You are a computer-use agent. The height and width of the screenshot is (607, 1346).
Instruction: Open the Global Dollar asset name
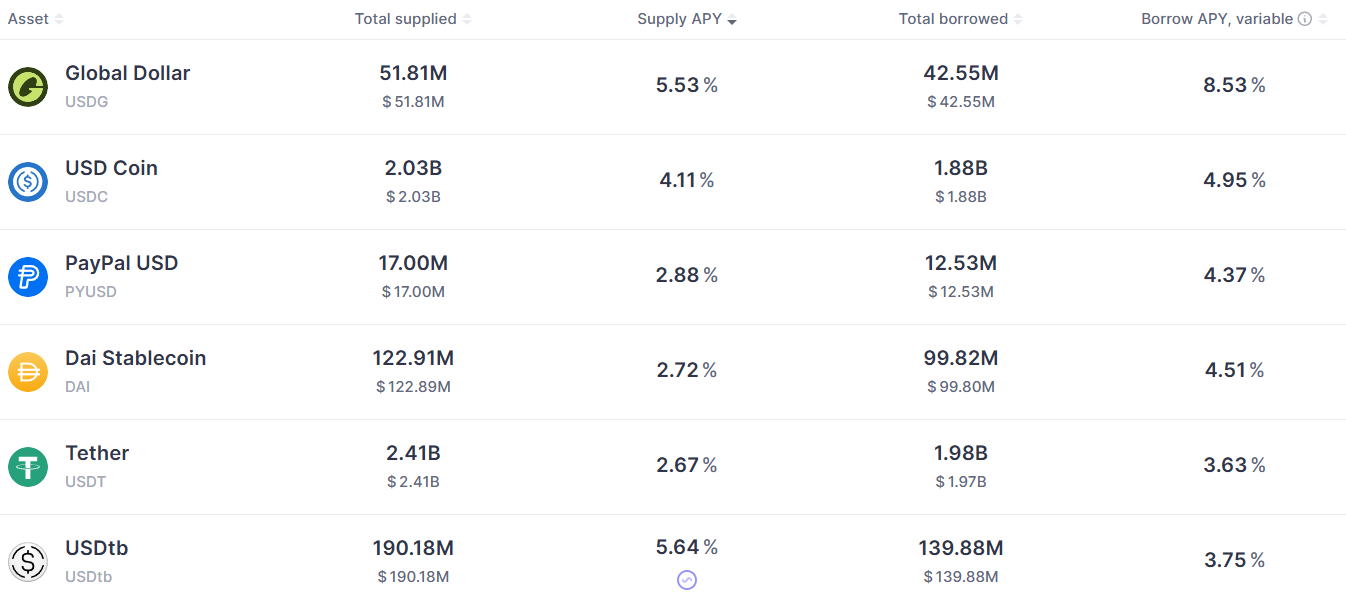(127, 73)
